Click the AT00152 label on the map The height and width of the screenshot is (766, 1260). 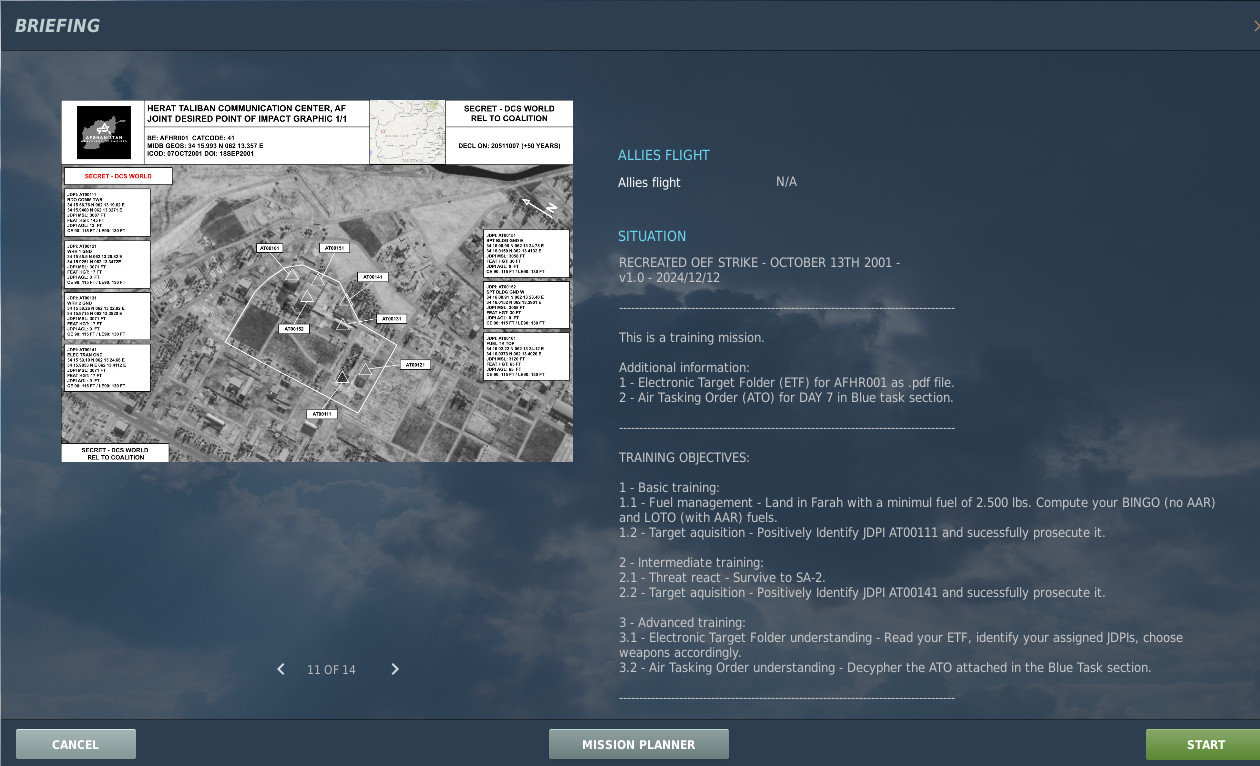[x=293, y=328]
